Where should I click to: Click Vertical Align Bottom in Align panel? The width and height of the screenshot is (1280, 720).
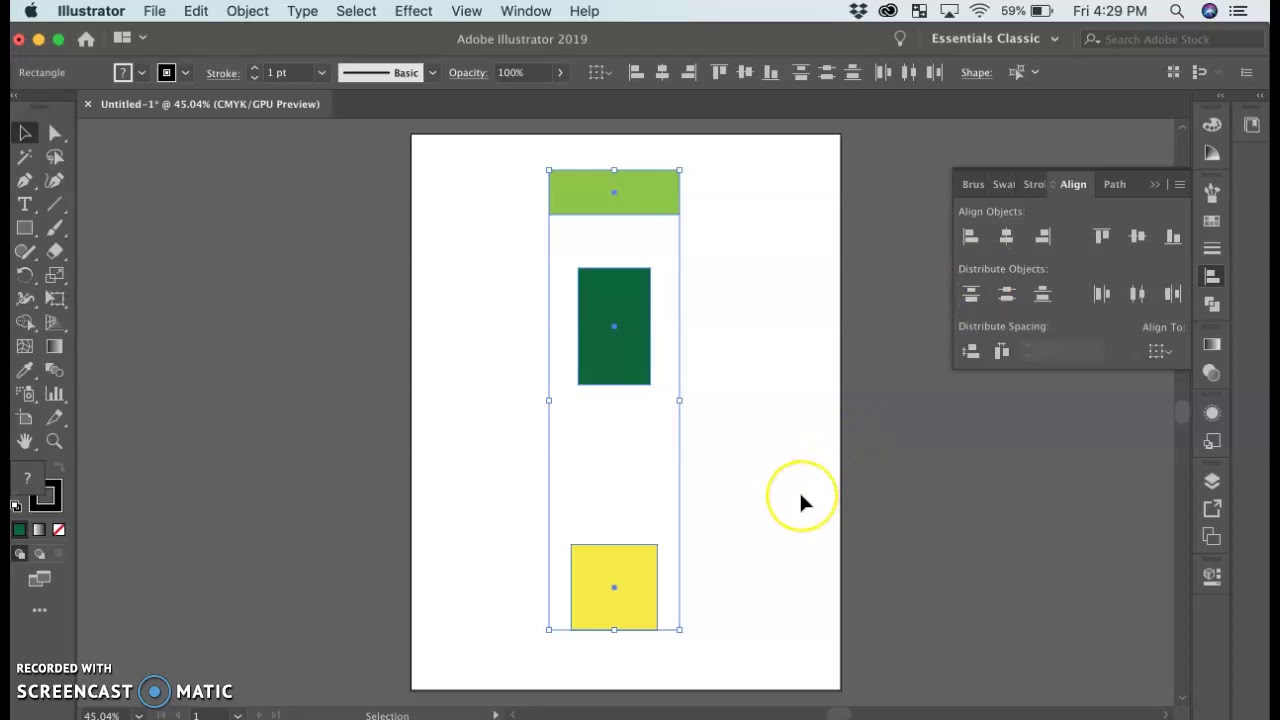(1173, 236)
